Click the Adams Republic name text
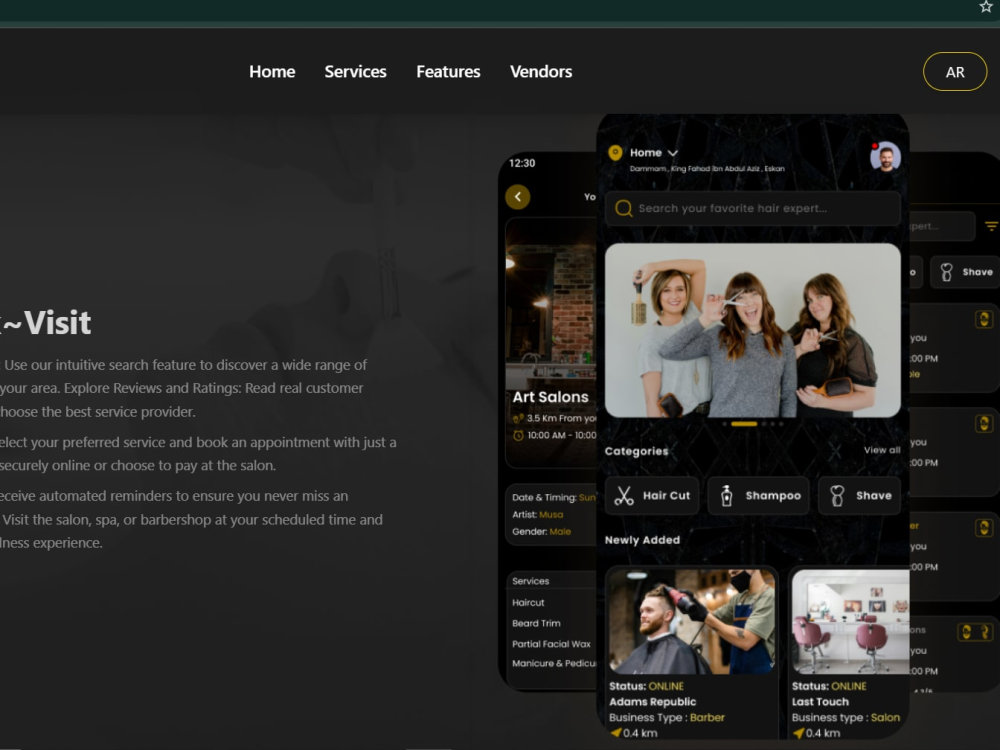The height and width of the screenshot is (750, 1000). click(652, 702)
